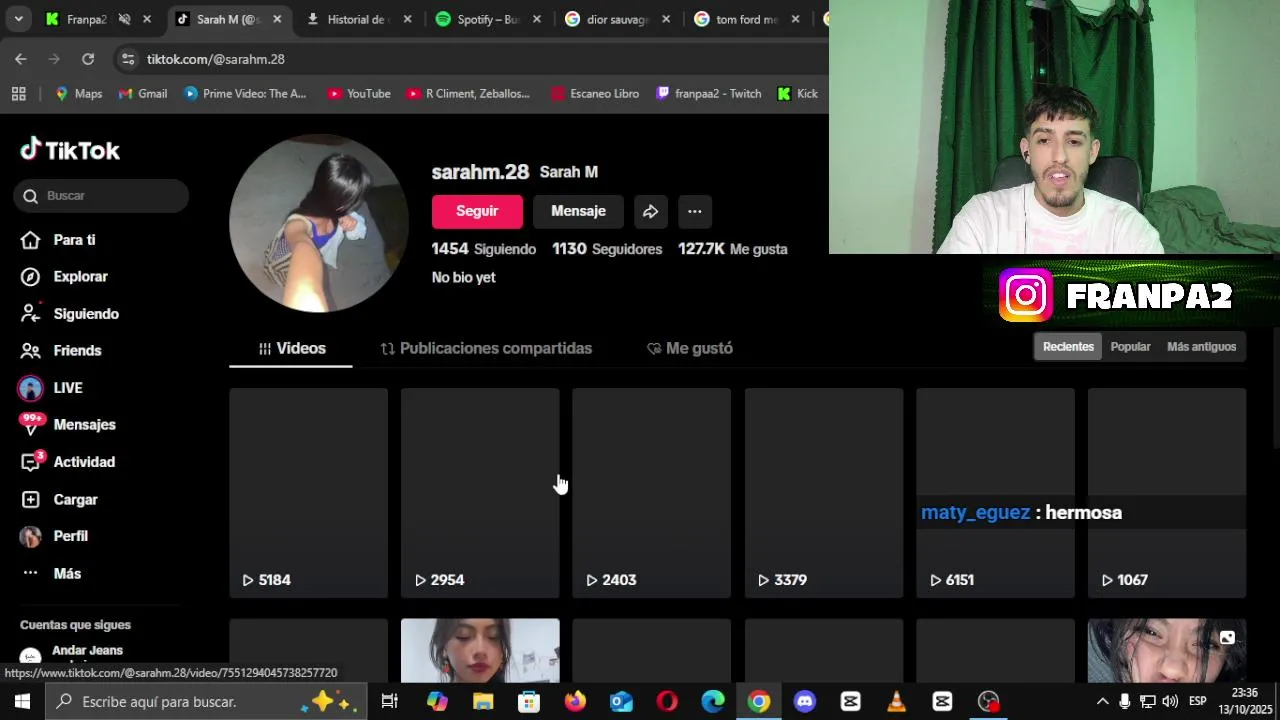The image size is (1280, 720).
Task: Click the Seguir button
Action: (x=477, y=211)
